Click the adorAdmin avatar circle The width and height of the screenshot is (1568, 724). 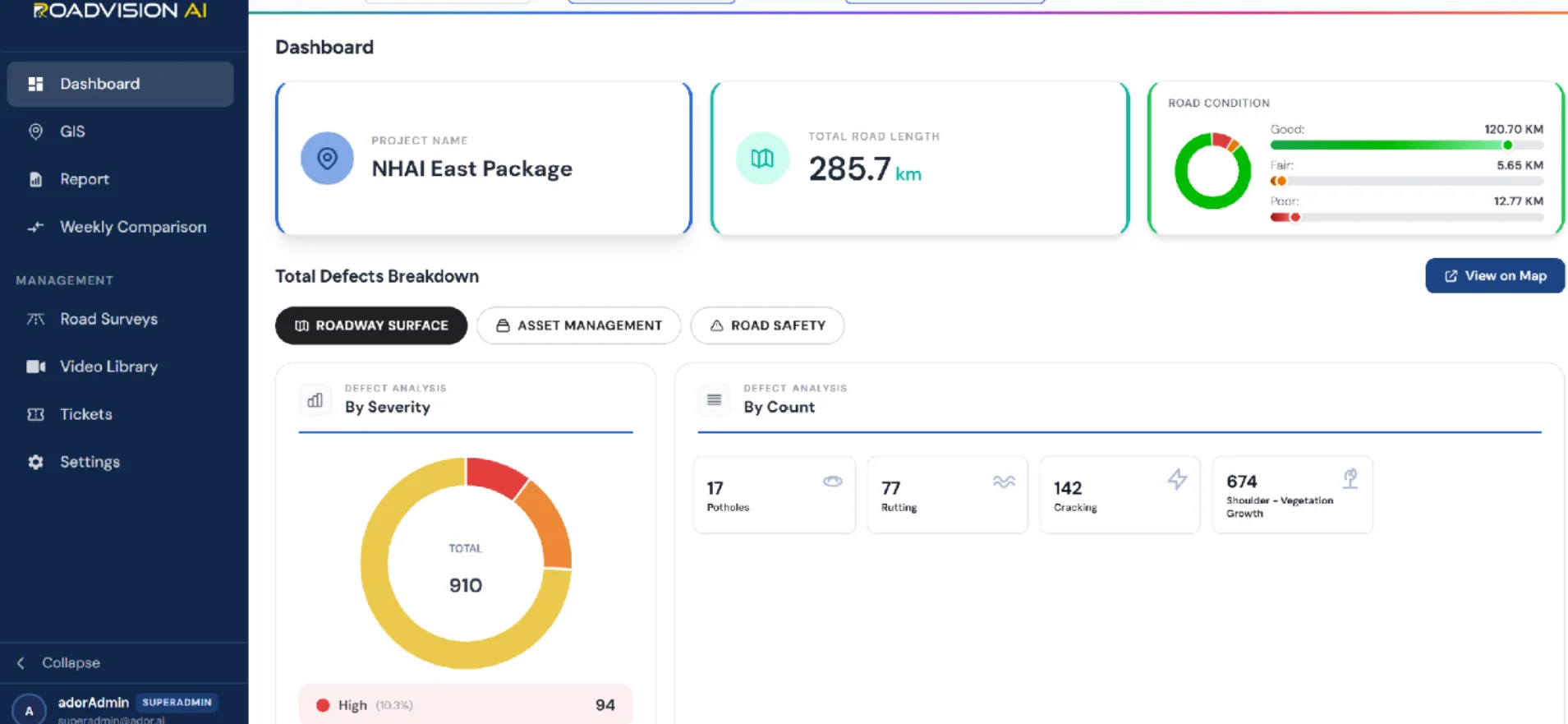click(29, 711)
